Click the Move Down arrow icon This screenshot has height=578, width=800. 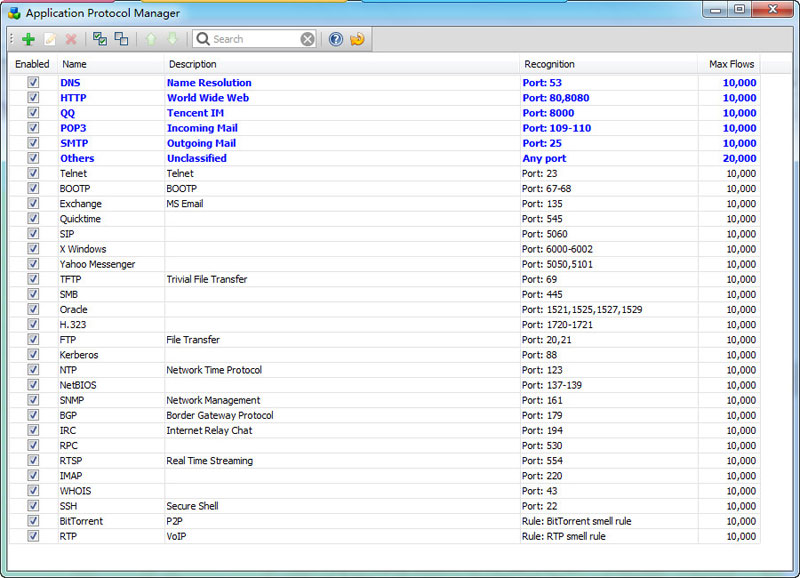pyautogui.click(x=172, y=39)
